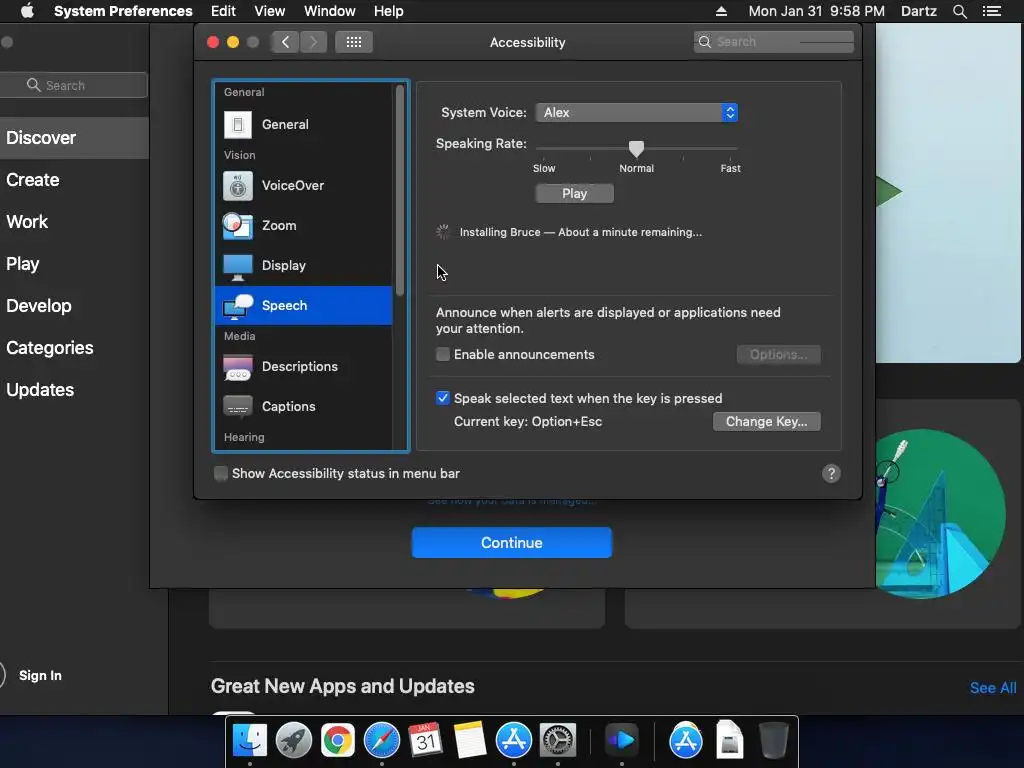Open Spotlight search in menu bar
Viewport: 1024px width, 768px height.
[959, 11]
